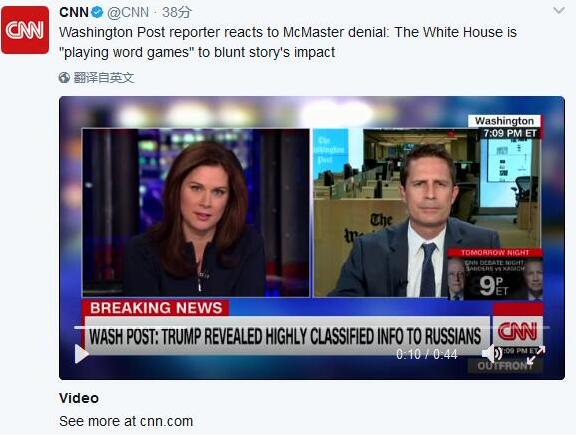Click the CNN logo inside the video
Image resolution: width=578 pixels, height=436 pixels.
tap(517, 331)
